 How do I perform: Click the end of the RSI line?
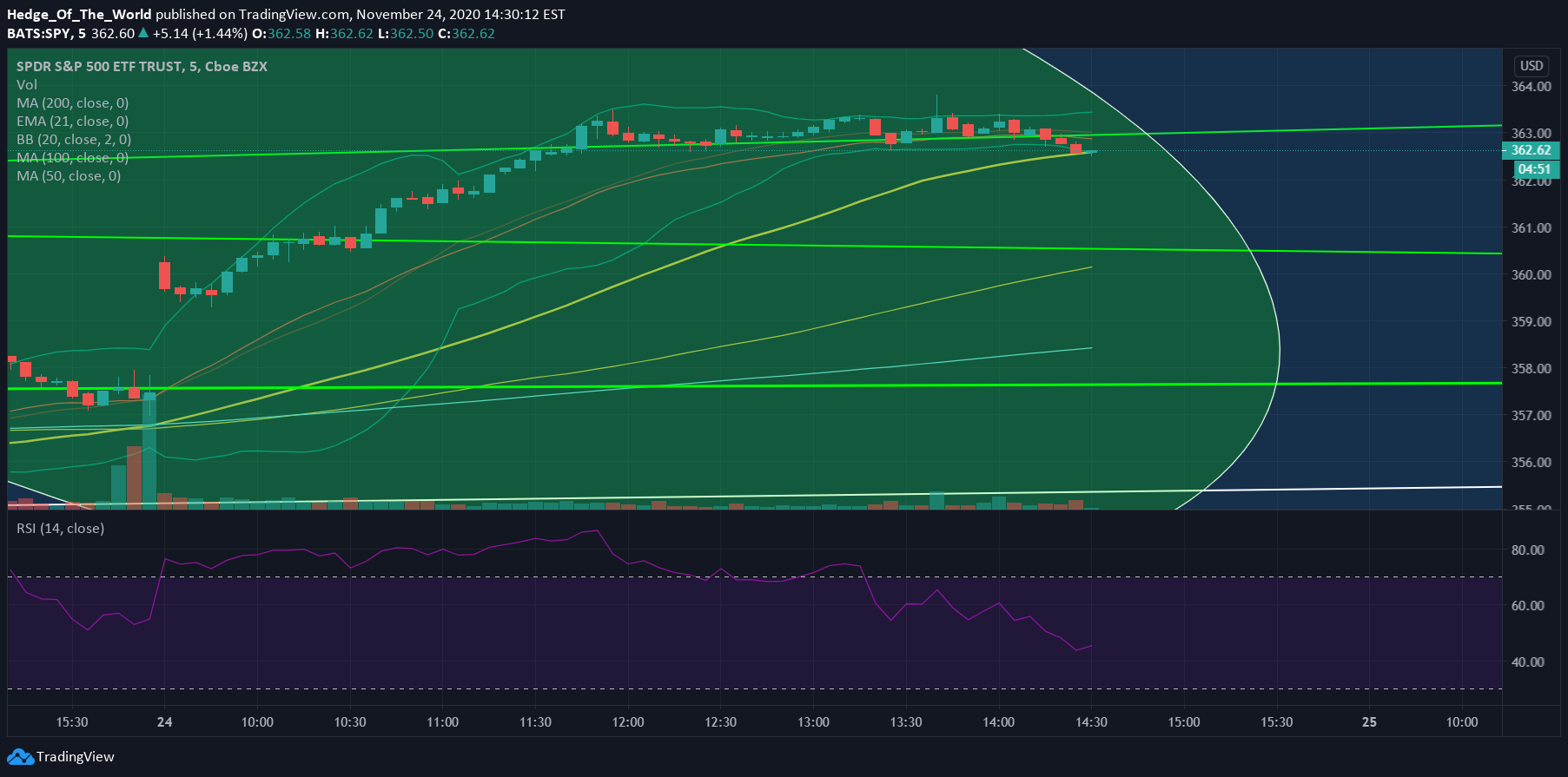[1091, 645]
